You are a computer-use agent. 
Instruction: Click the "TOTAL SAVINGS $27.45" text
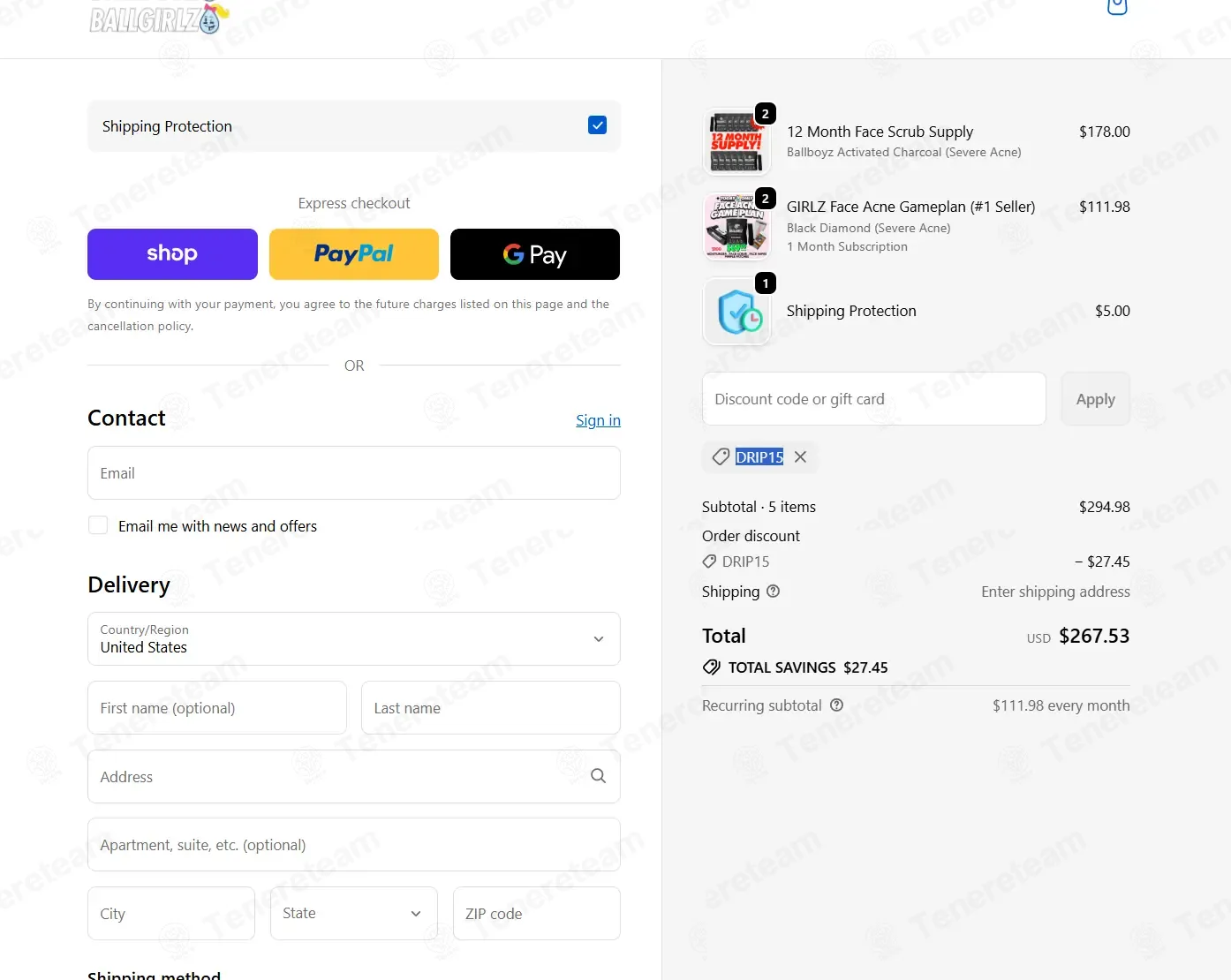point(808,667)
